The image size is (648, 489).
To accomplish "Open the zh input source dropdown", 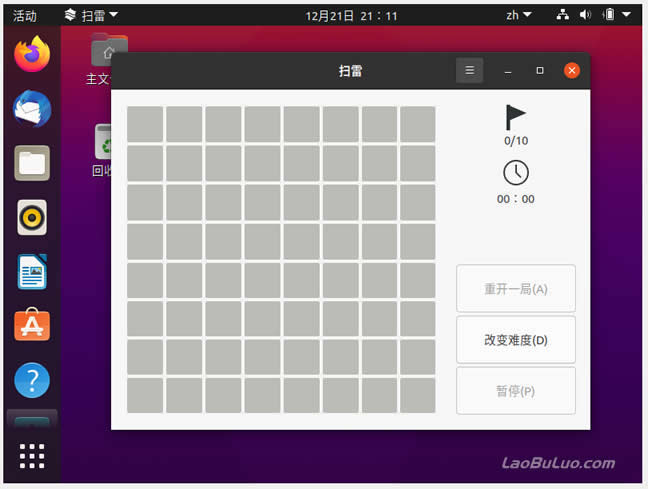I will point(518,15).
